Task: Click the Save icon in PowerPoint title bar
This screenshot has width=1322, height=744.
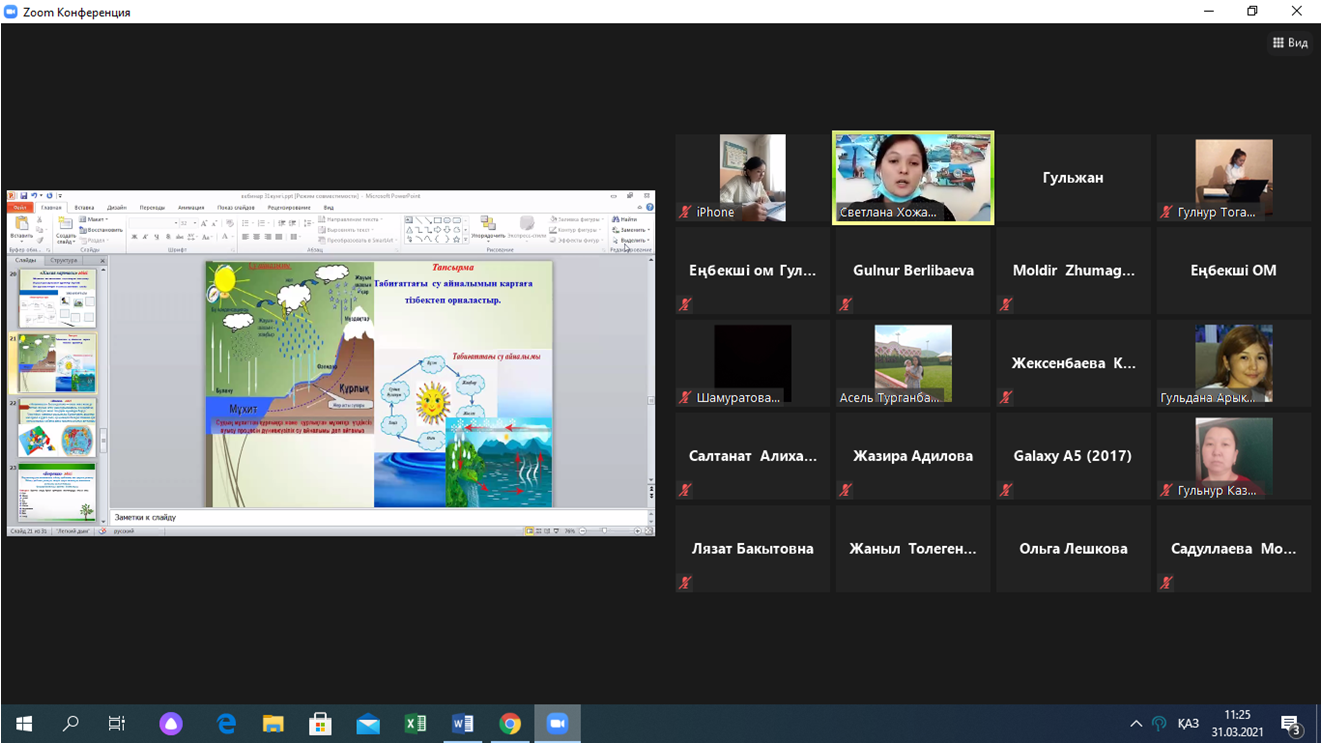Action: (x=23, y=196)
